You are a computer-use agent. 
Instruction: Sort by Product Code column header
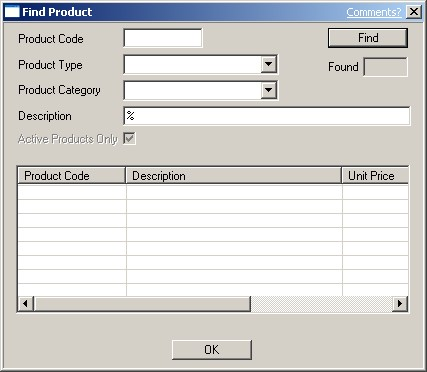pyautogui.click(x=71, y=176)
